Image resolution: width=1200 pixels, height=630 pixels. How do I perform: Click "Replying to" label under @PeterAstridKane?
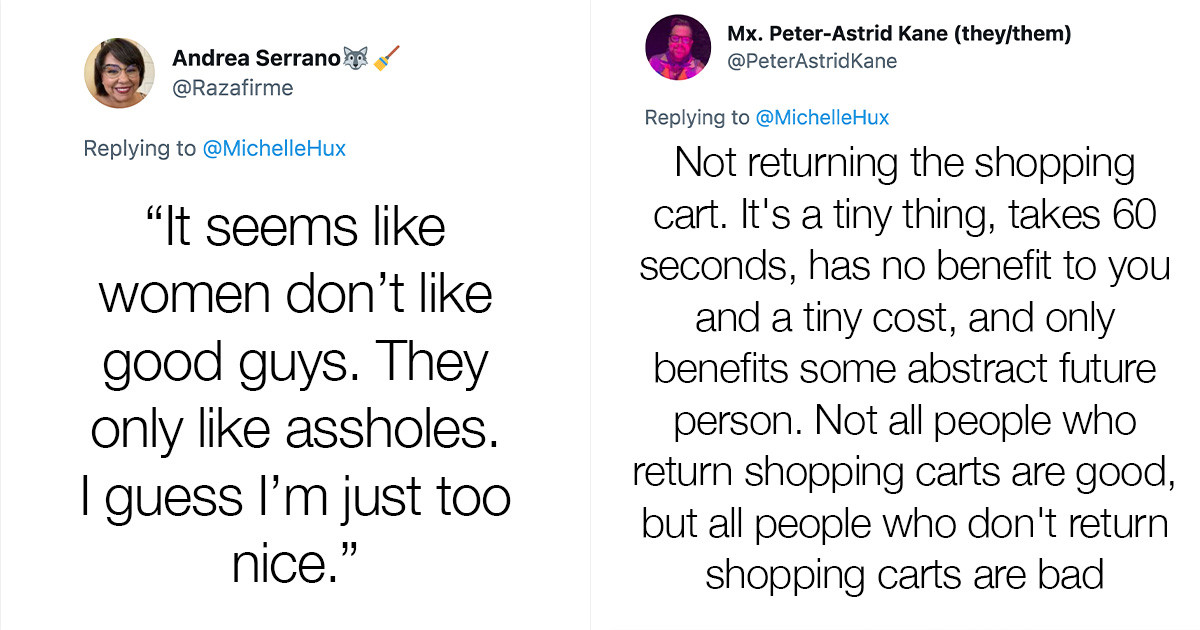(x=696, y=118)
